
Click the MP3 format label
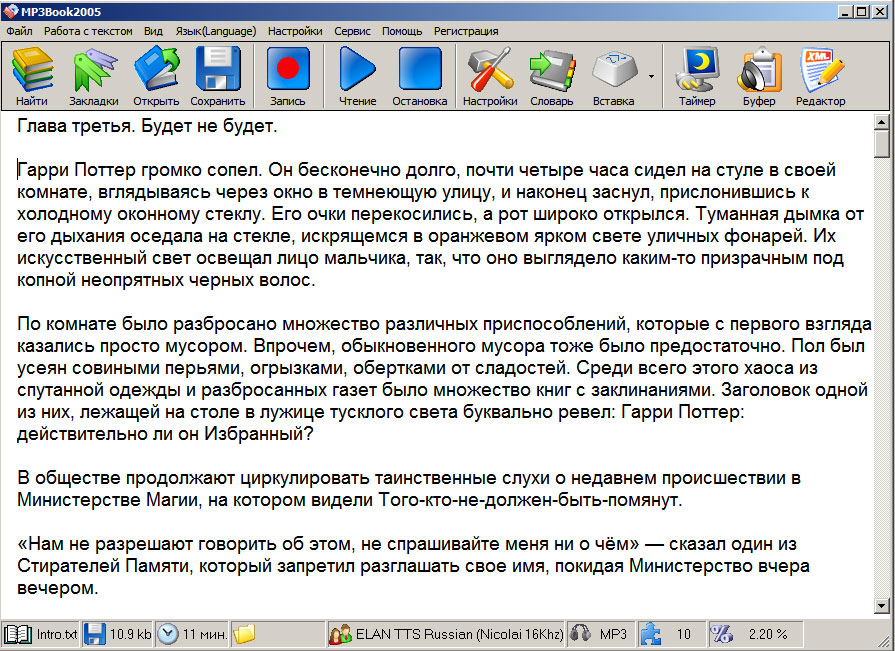coord(613,634)
